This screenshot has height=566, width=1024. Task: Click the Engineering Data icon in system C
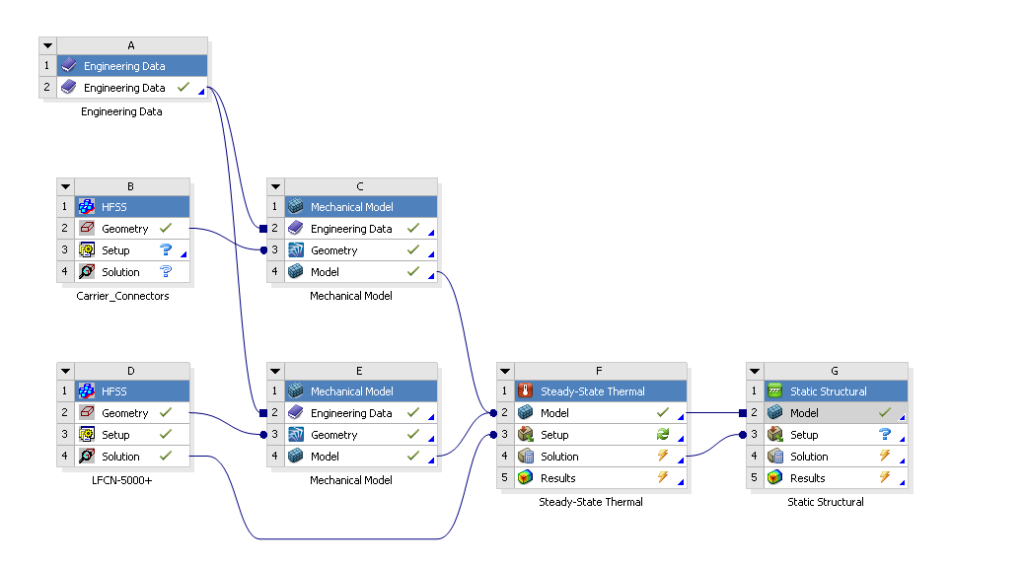(296, 229)
